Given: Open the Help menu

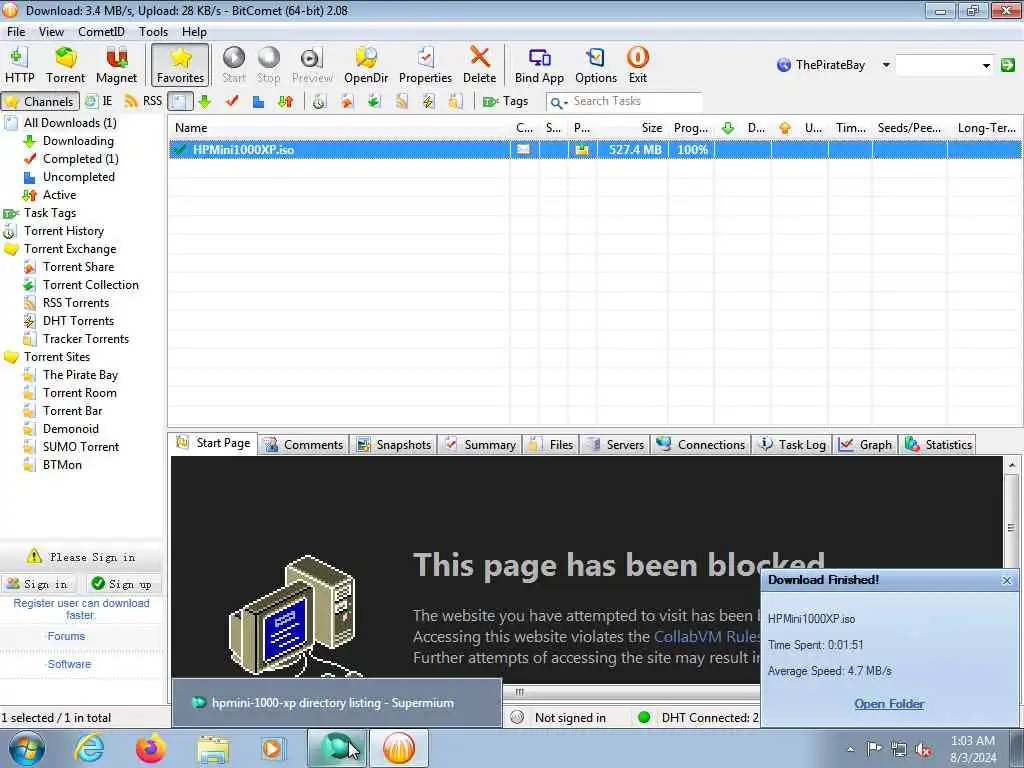Looking at the screenshot, I should point(194,31).
